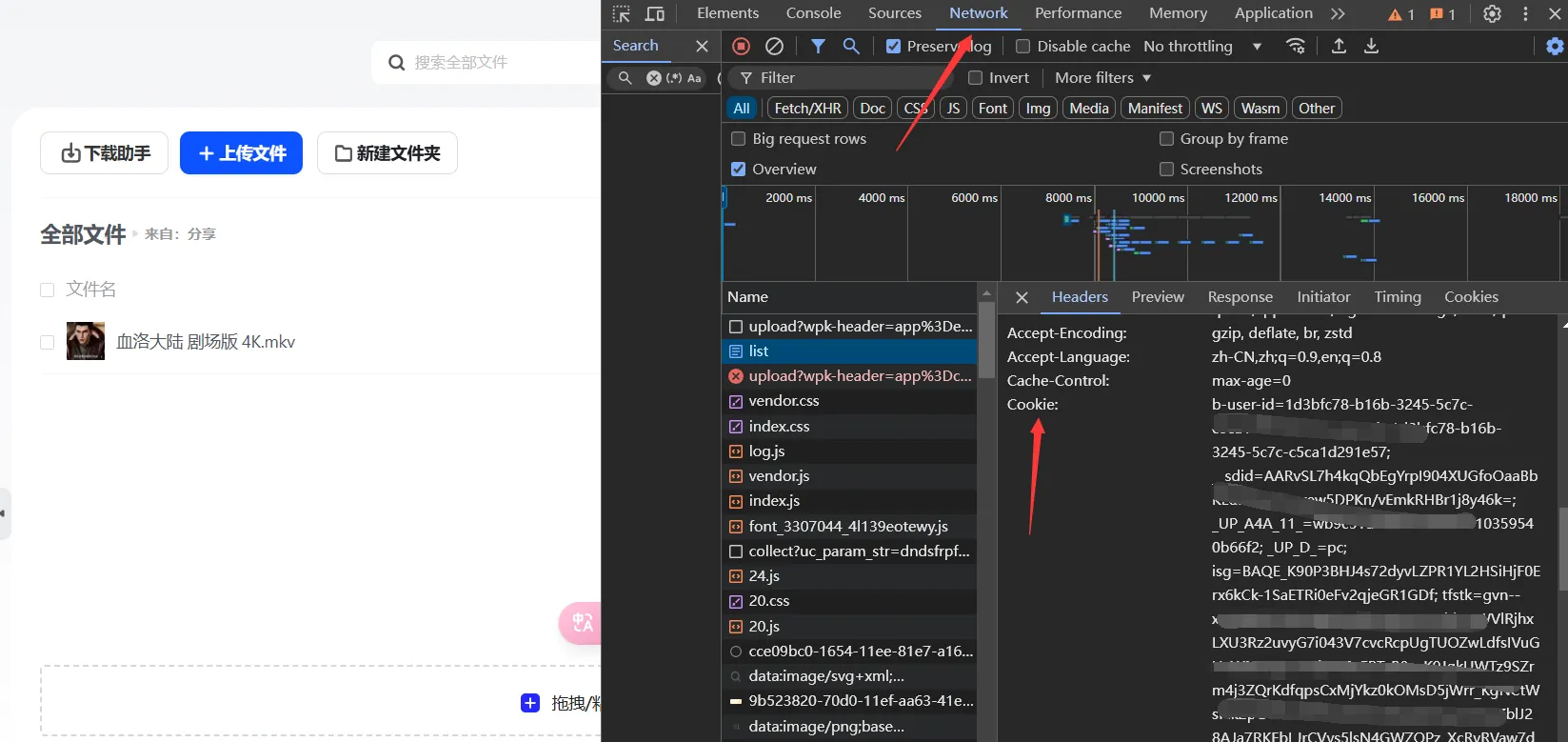Show more DevTools tabs with the chevron

tap(1338, 13)
